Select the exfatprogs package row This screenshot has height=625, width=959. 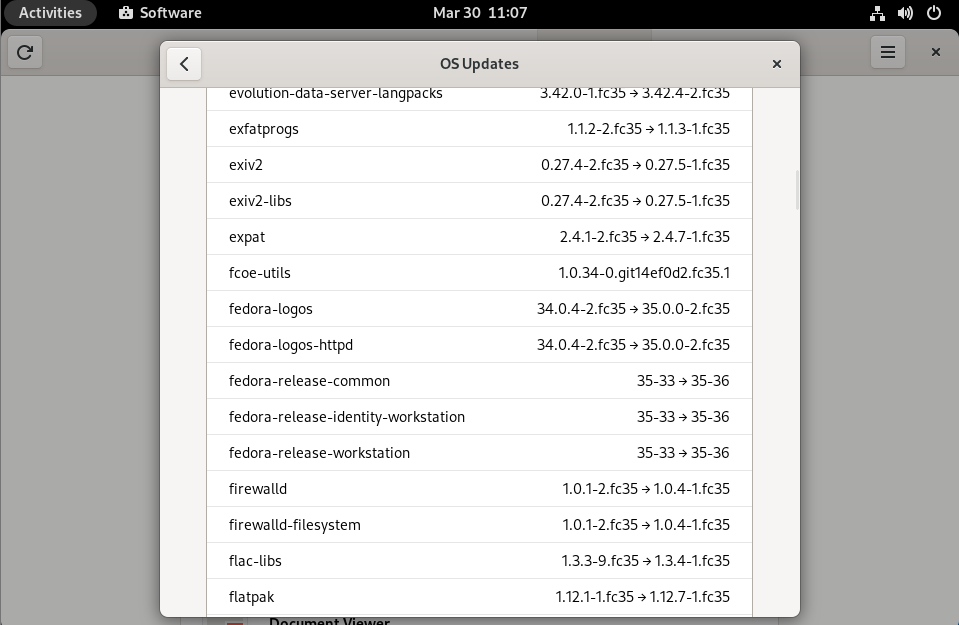click(x=480, y=129)
